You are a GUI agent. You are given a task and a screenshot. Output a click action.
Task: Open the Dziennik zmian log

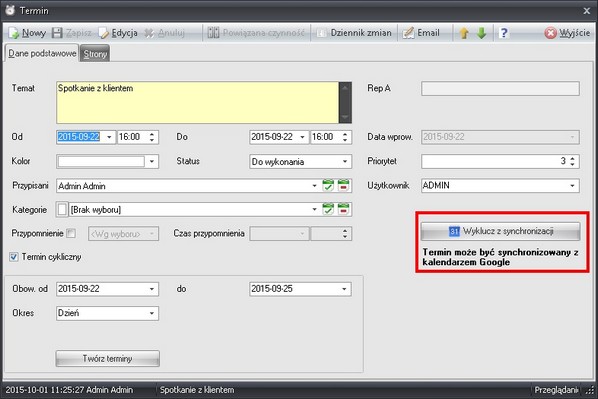tap(354, 33)
